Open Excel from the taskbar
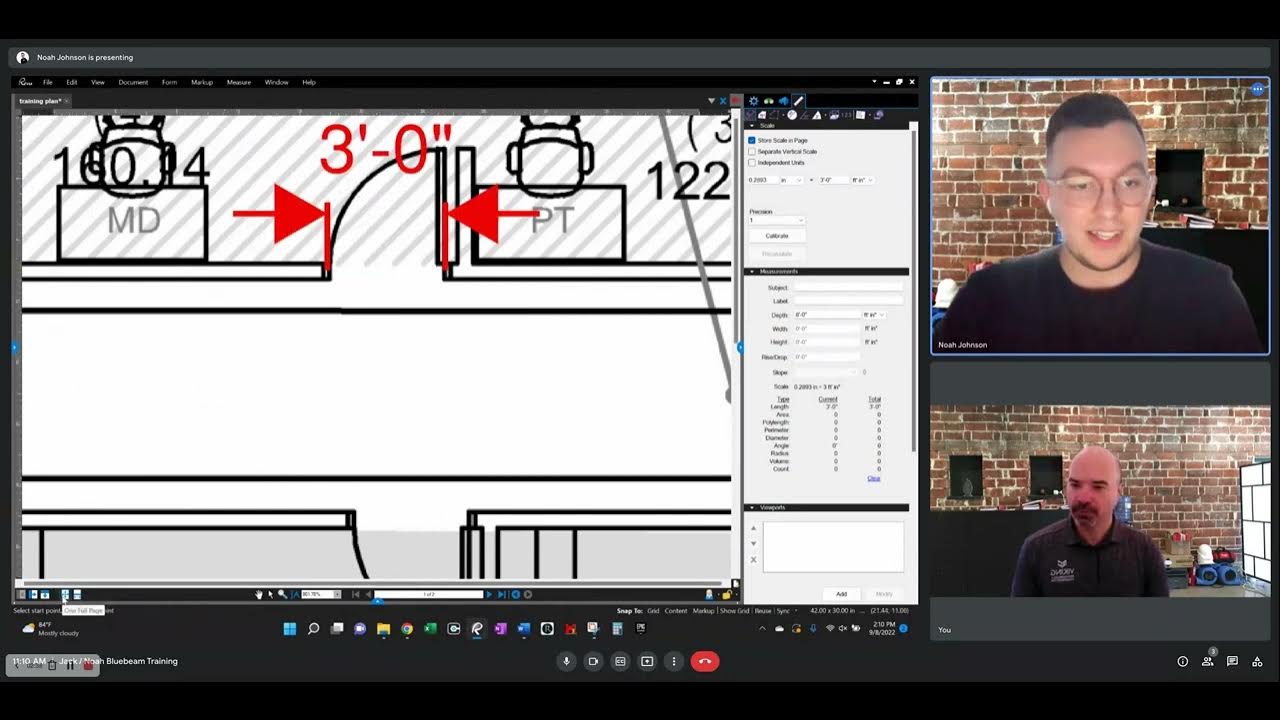The height and width of the screenshot is (720, 1280). click(x=430, y=629)
